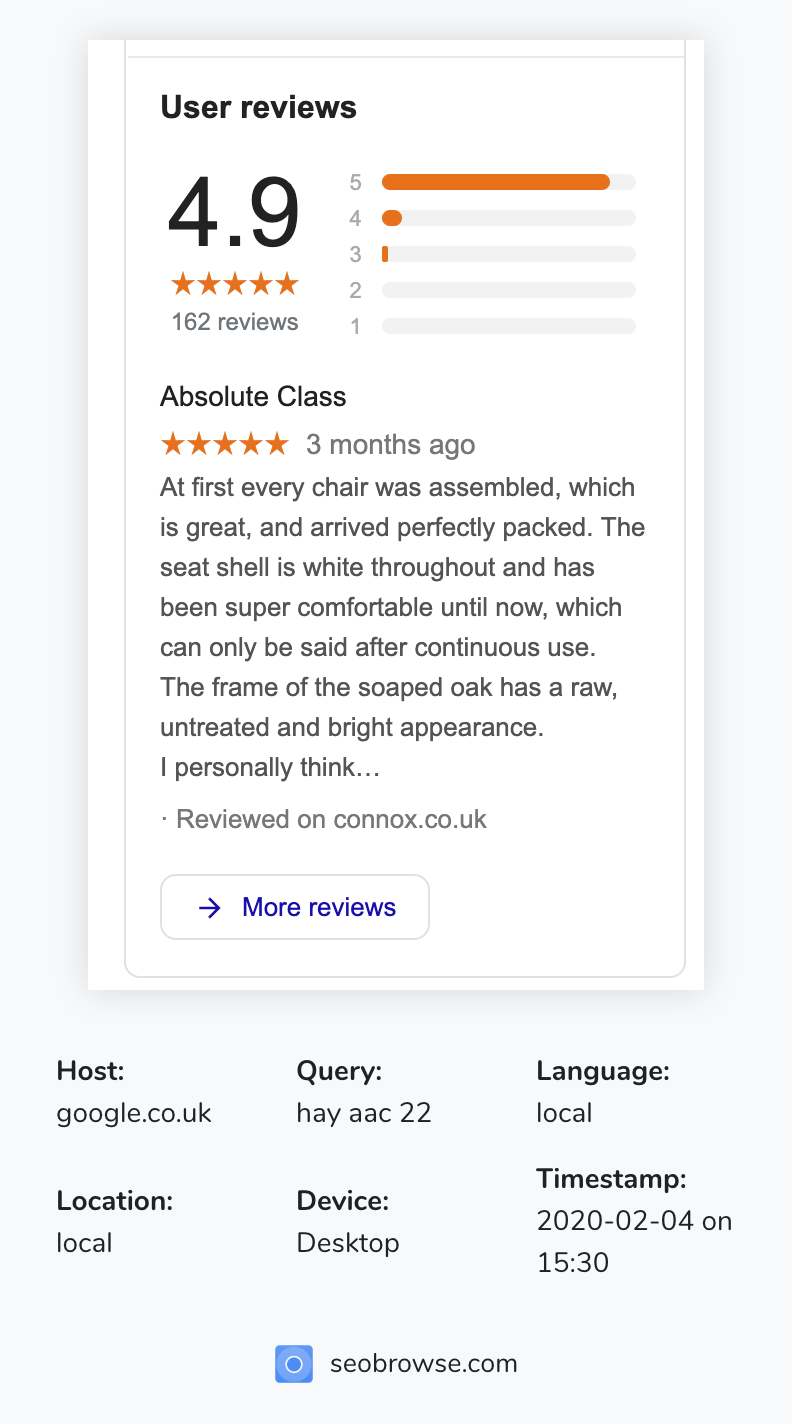Select the hay aac 22 query text
This screenshot has height=1424, width=792.
coord(364,1112)
